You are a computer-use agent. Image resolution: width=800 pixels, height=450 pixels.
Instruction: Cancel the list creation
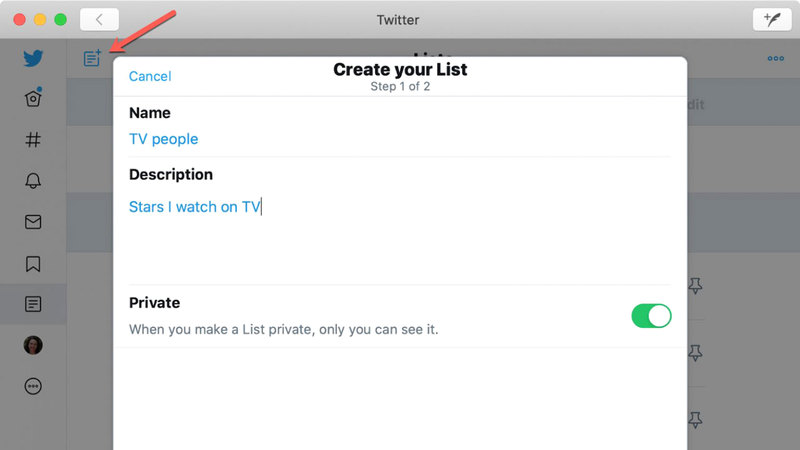(x=150, y=76)
